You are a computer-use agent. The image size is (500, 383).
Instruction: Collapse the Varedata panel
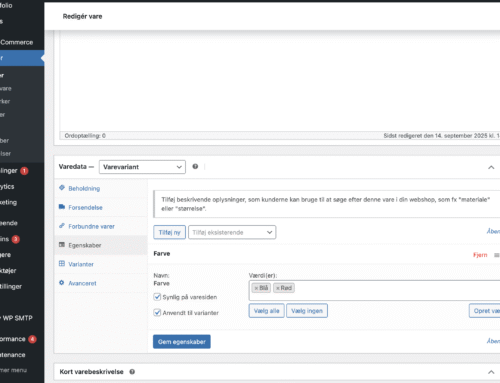[x=491, y=167]
